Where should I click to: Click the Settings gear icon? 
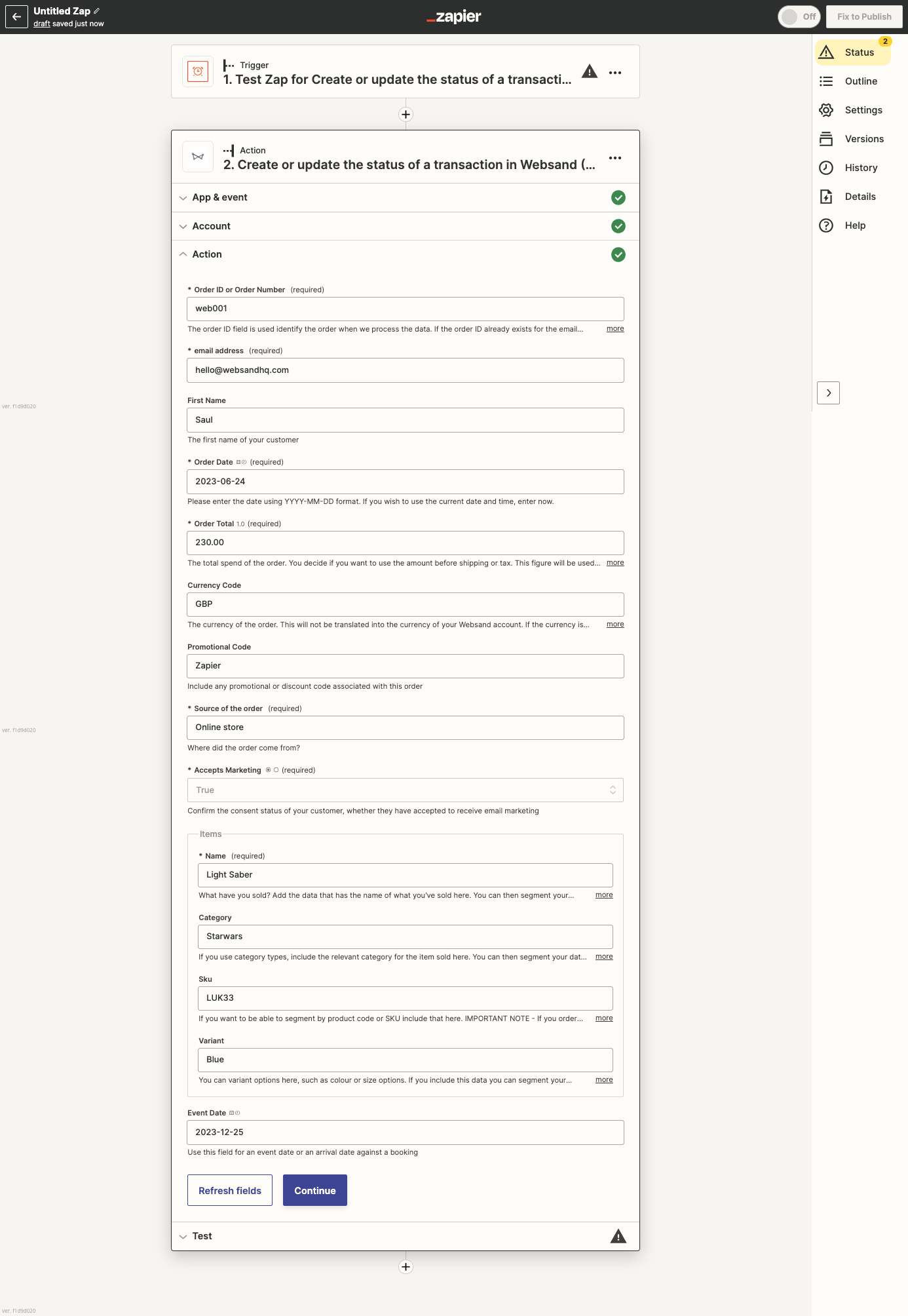tap(826, 110)
